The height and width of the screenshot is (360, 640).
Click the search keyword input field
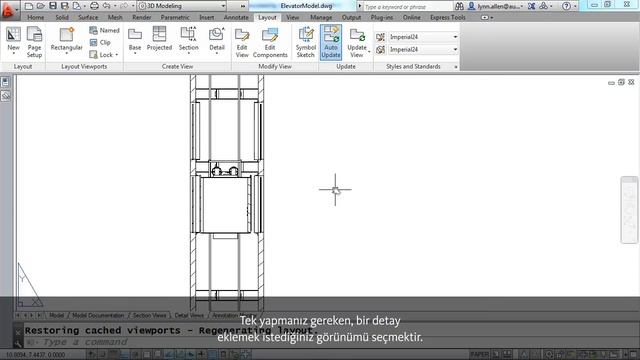[x=407, y=7]
